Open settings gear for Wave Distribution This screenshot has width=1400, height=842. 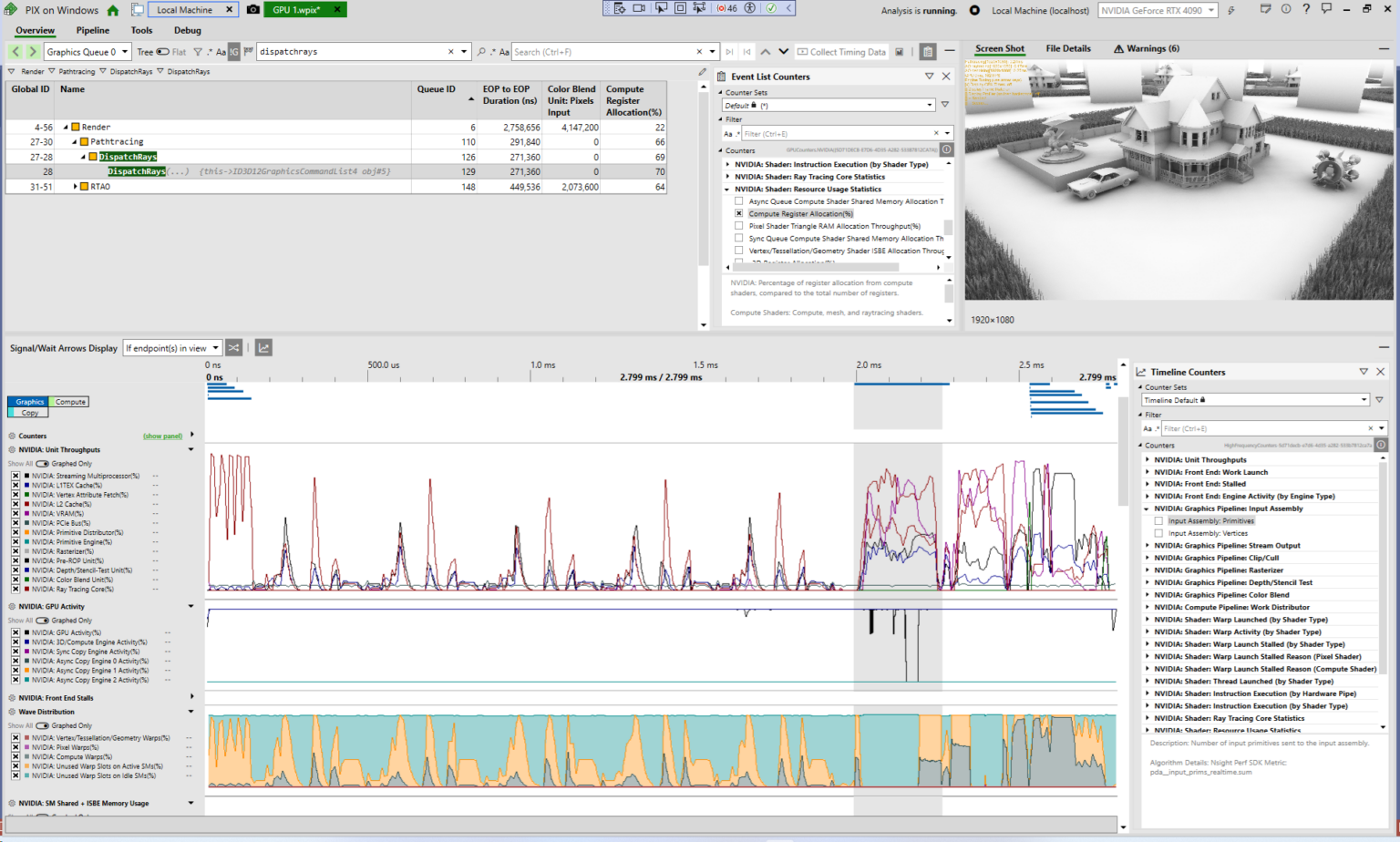click(13, 713)
